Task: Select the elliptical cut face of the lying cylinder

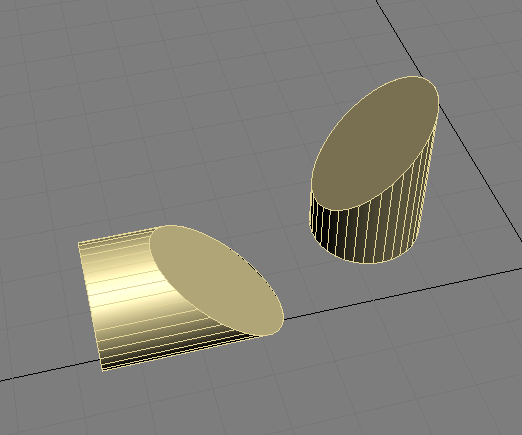Action: click(x=217, y=281)
